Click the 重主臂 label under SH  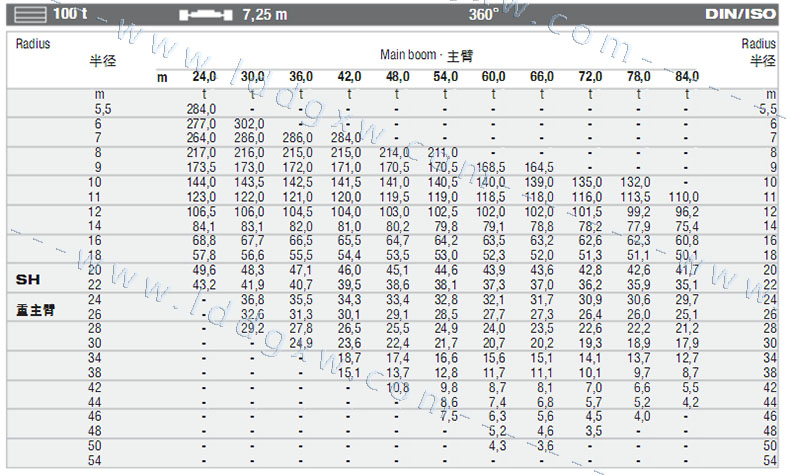point(35,310)
